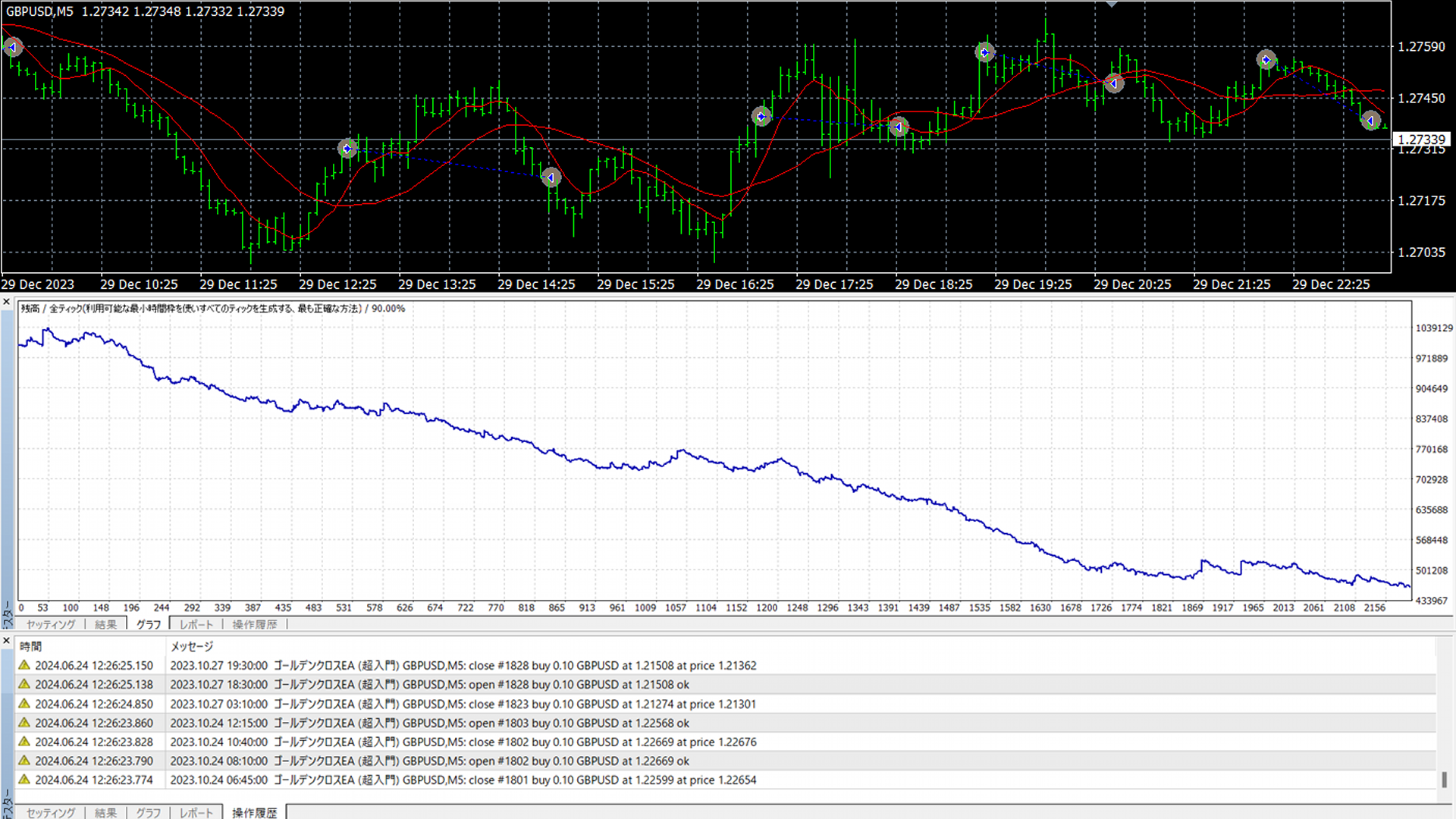This screenshot has width=1456, height=819.
Task: Open 結果 tab under the balance graph
Action: coord(106,624)
